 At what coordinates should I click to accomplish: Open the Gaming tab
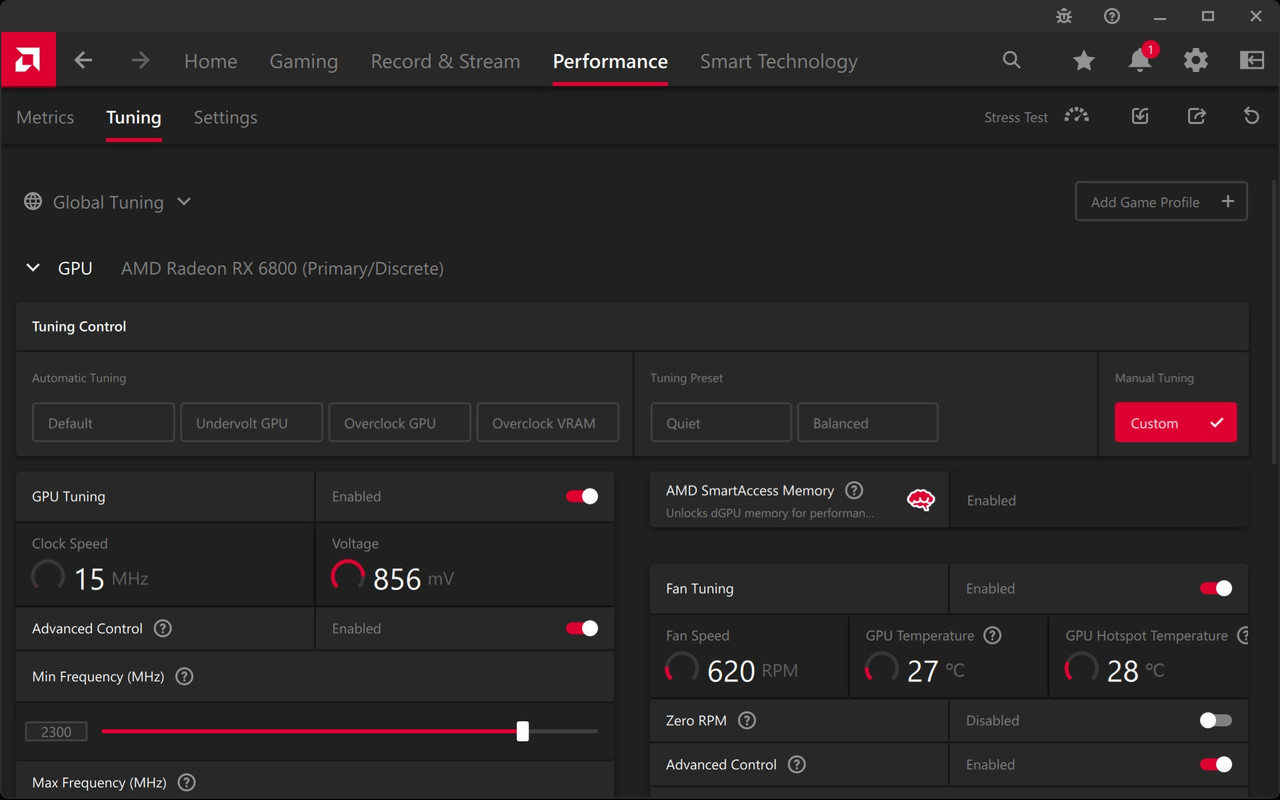coord(304,61)
